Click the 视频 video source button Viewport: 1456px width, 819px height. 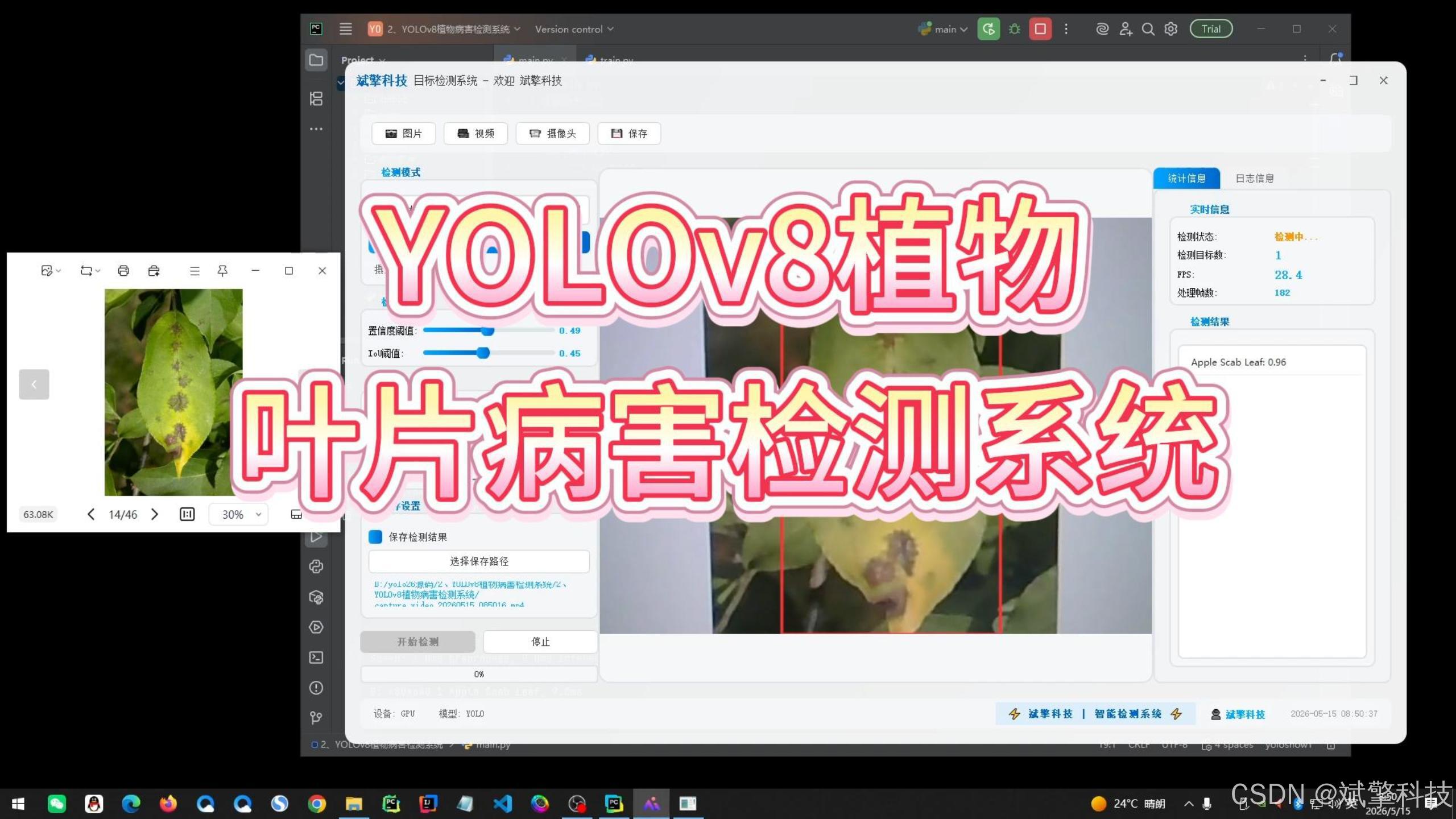coord(476,134)
